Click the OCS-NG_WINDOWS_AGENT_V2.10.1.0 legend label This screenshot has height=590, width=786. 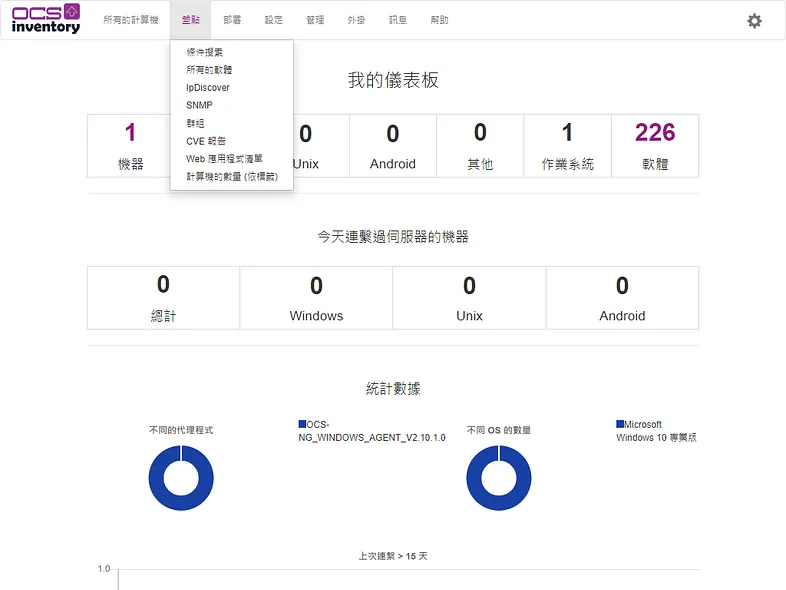pyautogui.click(x=372, y=431)
